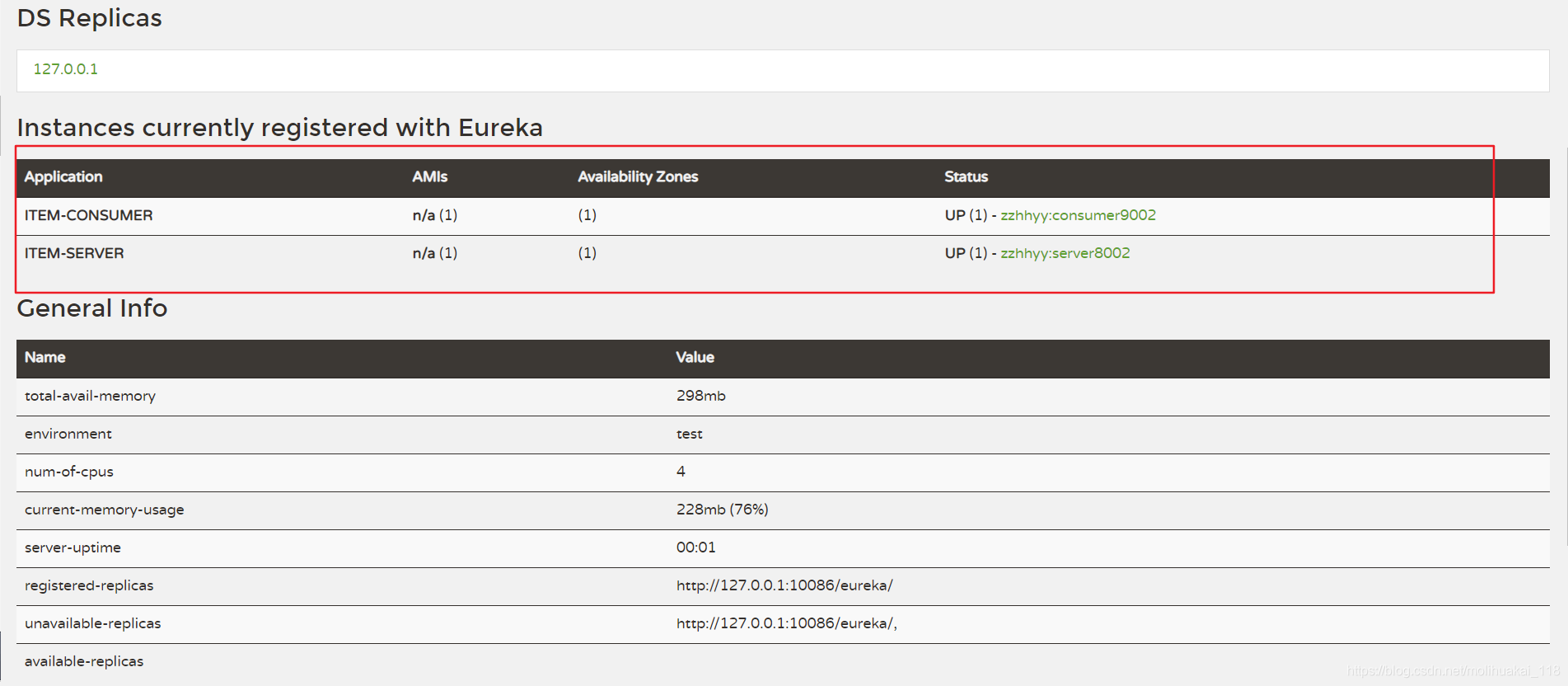Click the AMIs column header
Viewport: 1568px width, 686px height.
point(430,176)
